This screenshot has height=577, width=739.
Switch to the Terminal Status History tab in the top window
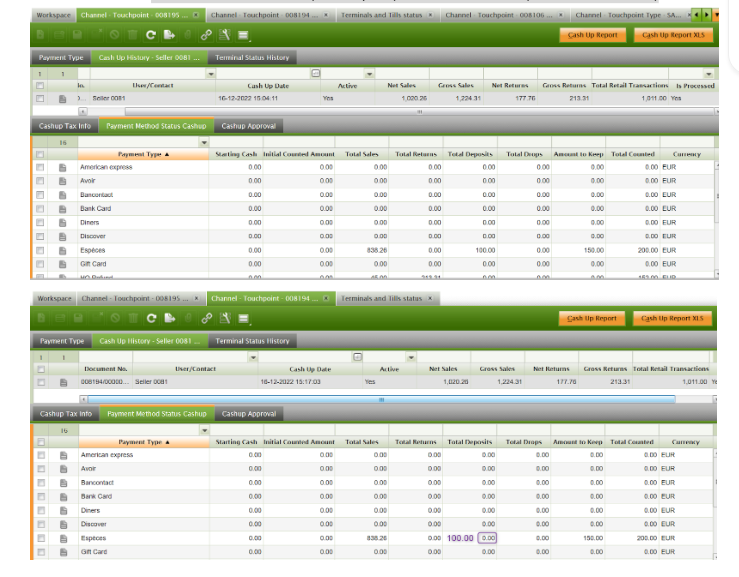[x=252, y=58]
